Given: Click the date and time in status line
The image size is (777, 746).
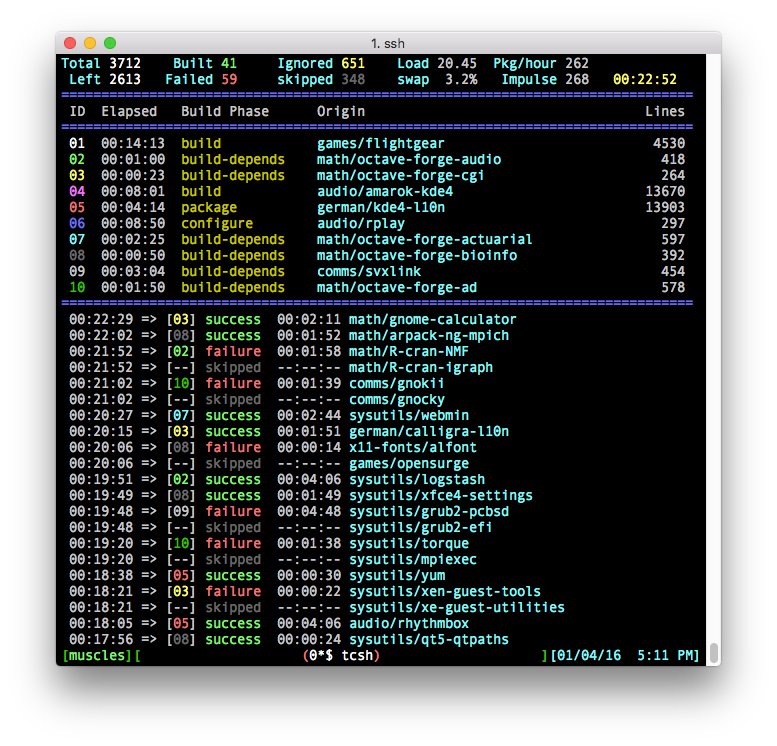Looking at the screenshot, I should point(624,655).
